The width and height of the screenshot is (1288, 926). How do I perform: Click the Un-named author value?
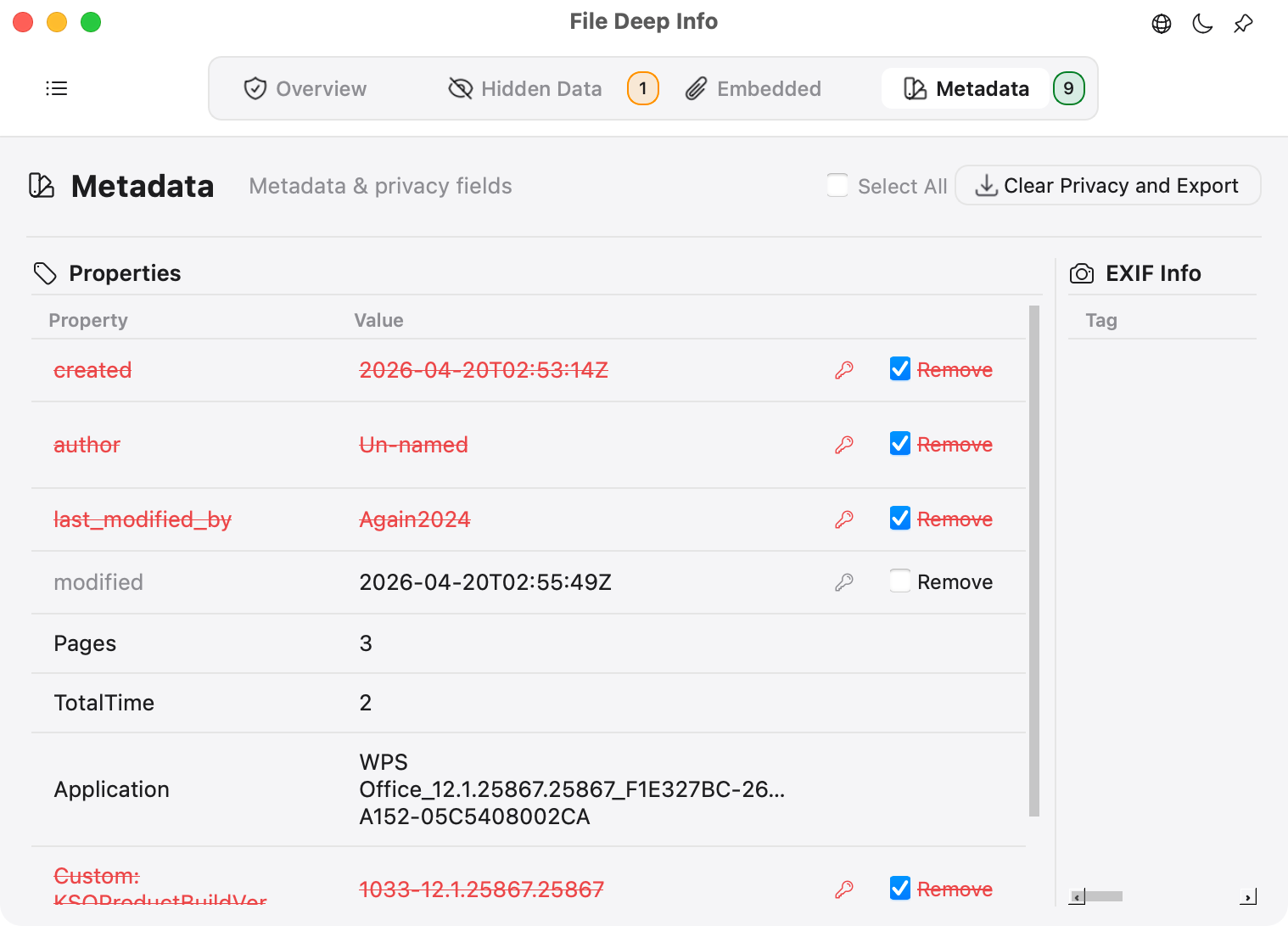[x=414, y=445]
